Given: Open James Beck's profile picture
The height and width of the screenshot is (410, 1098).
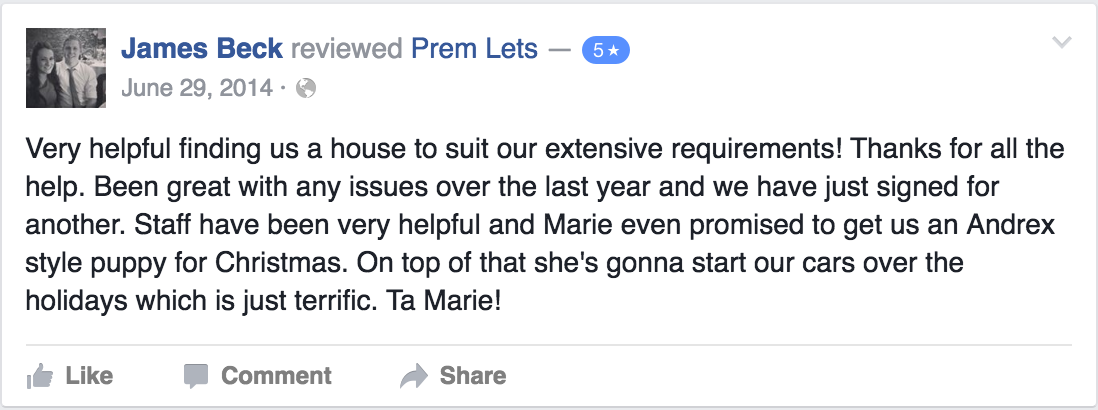Looking at the screenshot, I should tap(66, 68).
